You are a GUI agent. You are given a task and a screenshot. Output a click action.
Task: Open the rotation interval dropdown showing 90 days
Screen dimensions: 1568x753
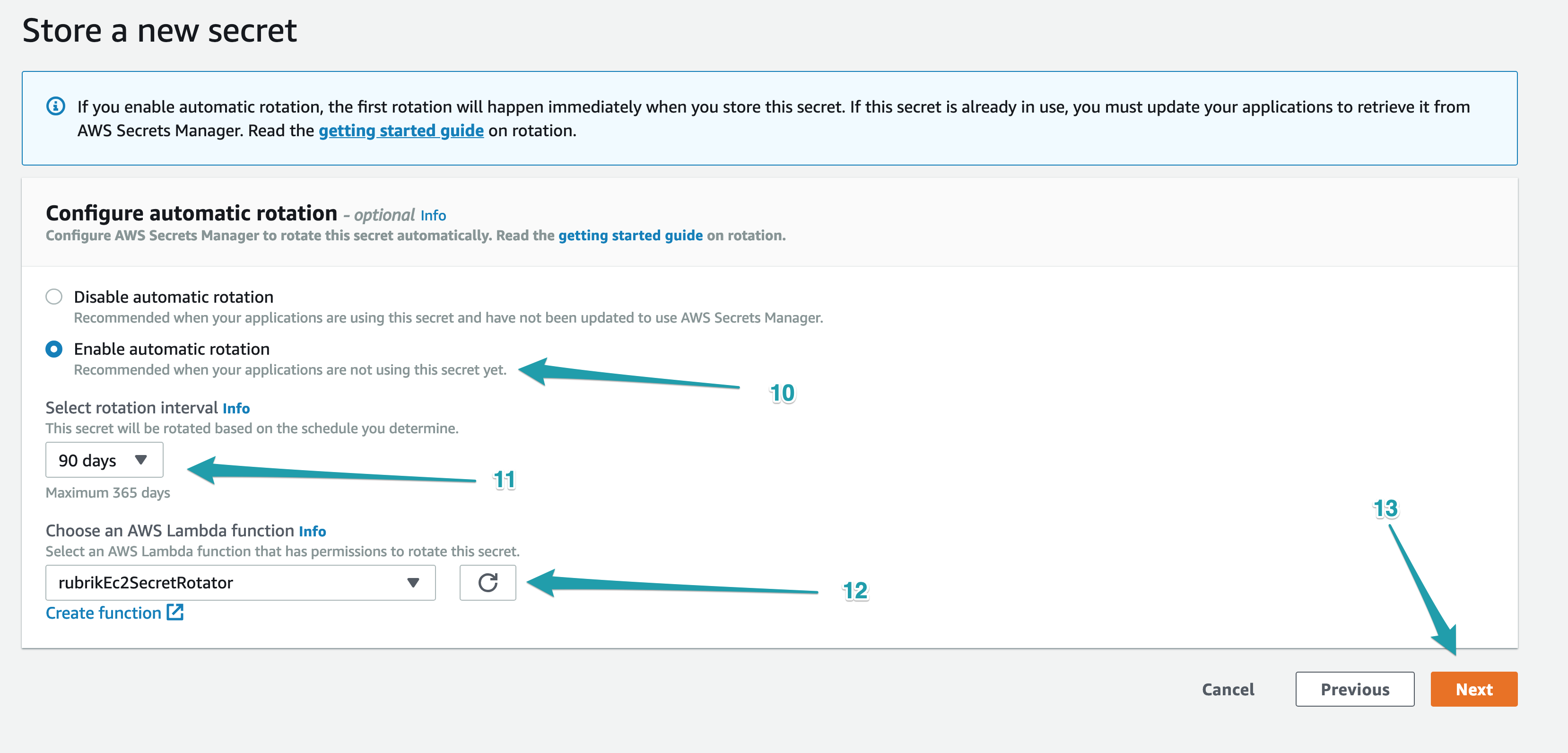tap(104, 460)
